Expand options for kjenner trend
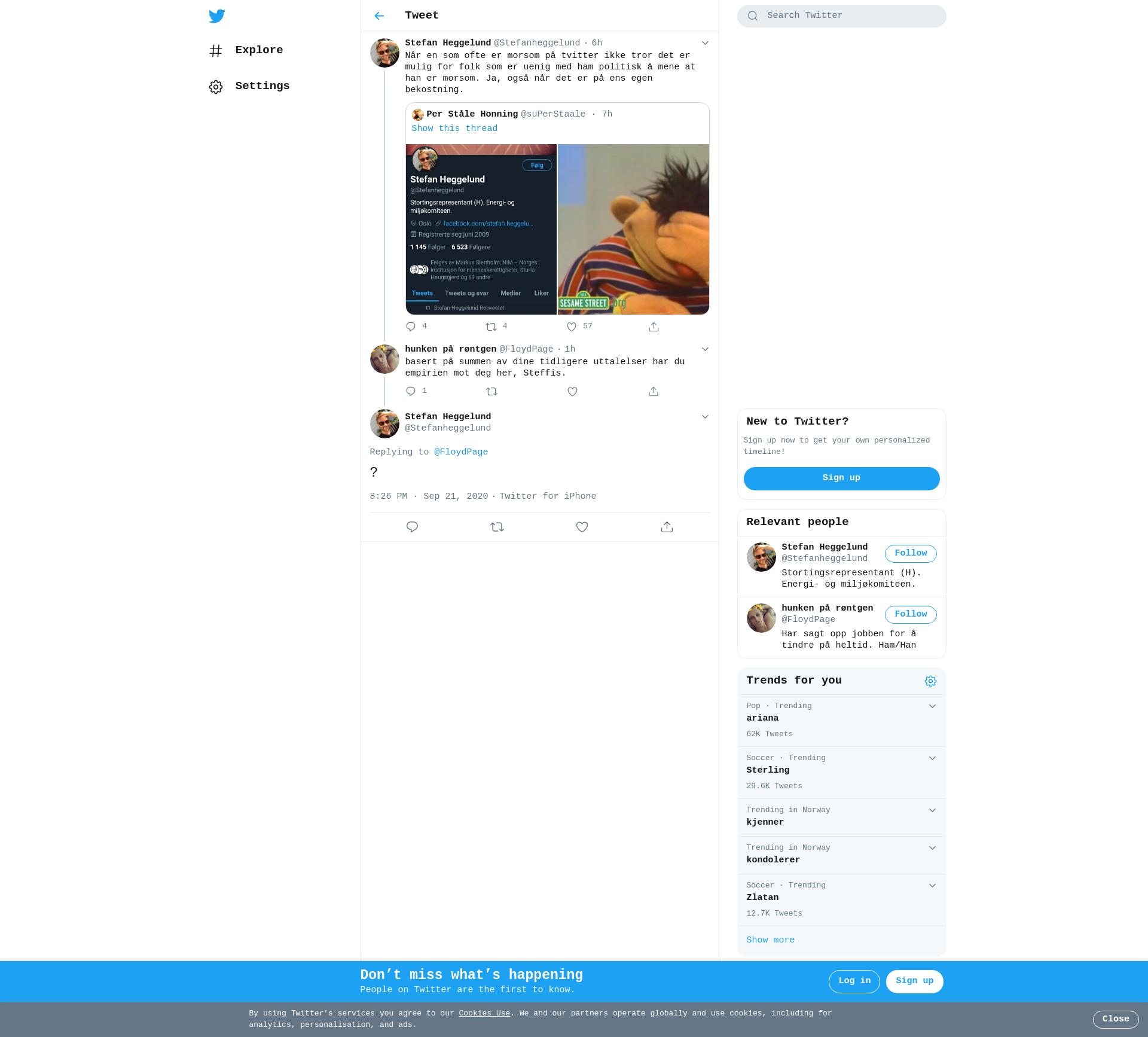 pyautogui.click(x=932, y=810)
